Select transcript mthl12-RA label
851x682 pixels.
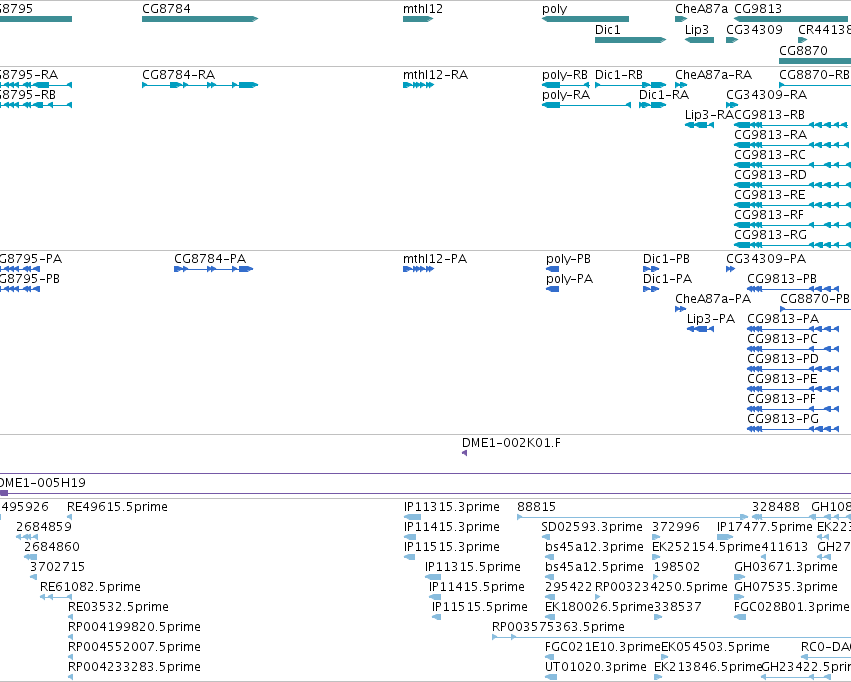click(x=435, y=74)
